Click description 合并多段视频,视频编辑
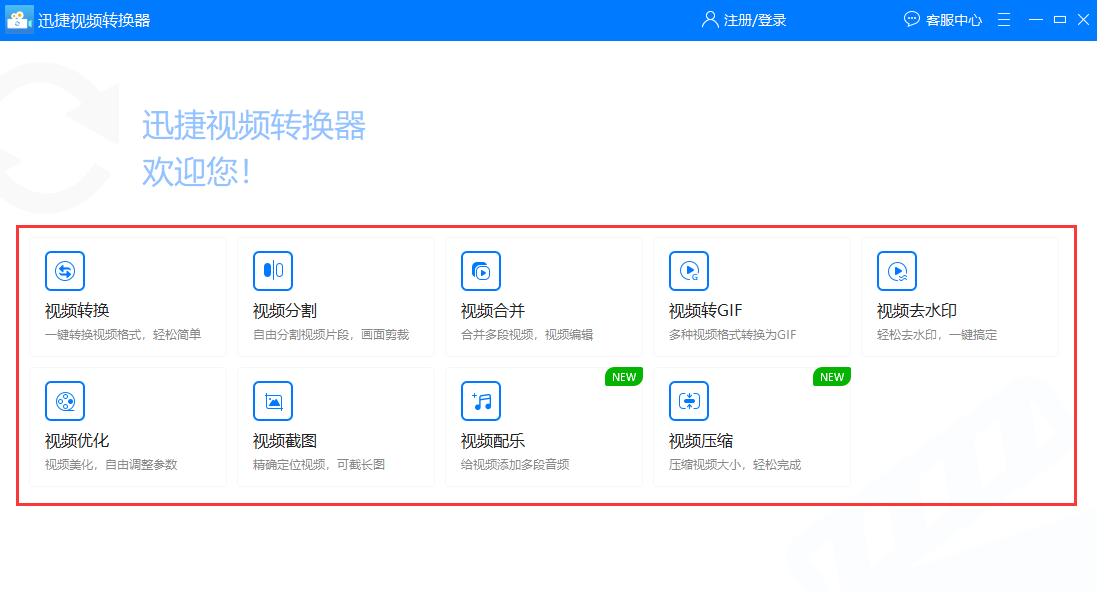 coord(527,335)
